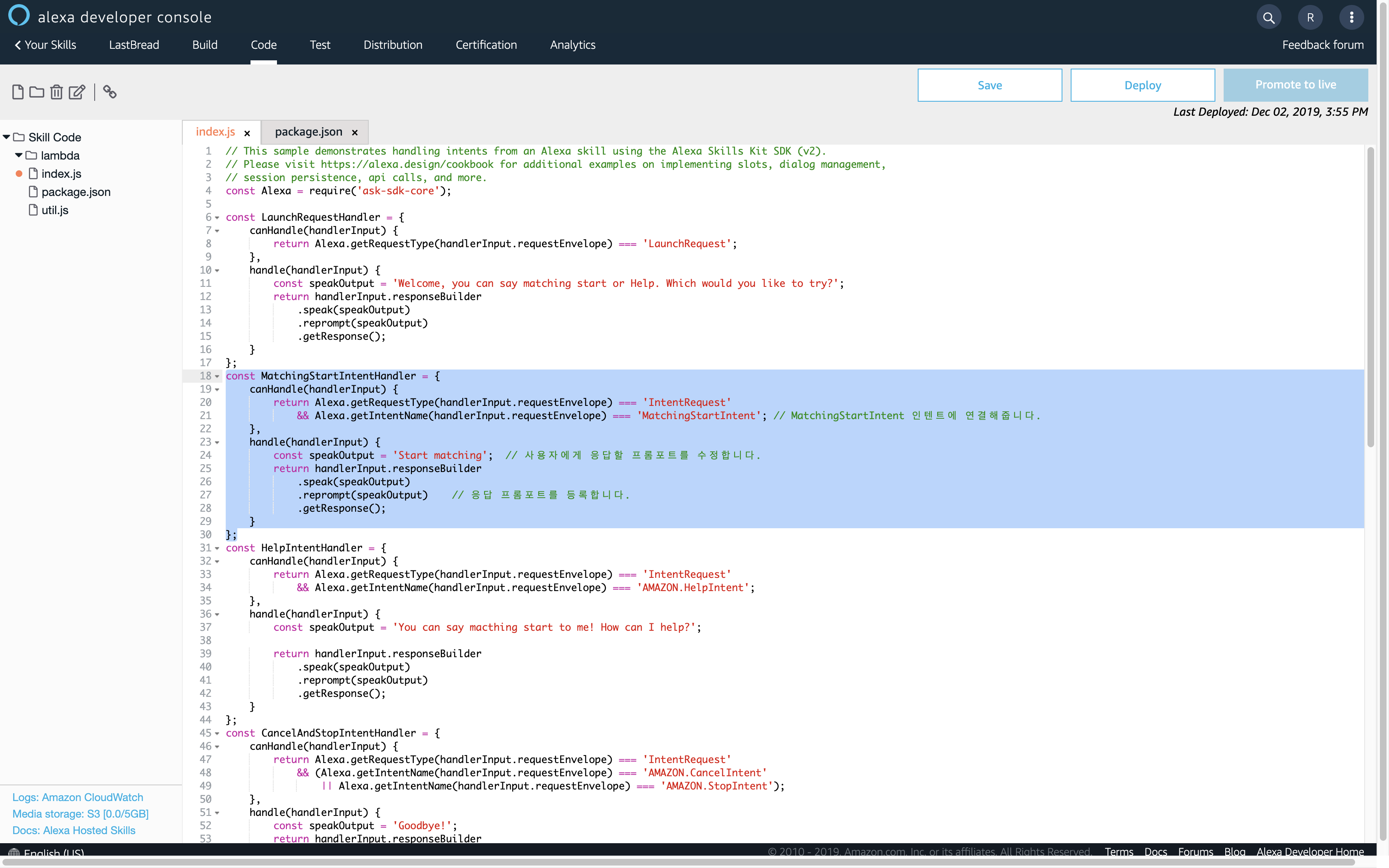Click the link icon in toolbar
The image size is (1389, 868).
[x=110, y=92]
